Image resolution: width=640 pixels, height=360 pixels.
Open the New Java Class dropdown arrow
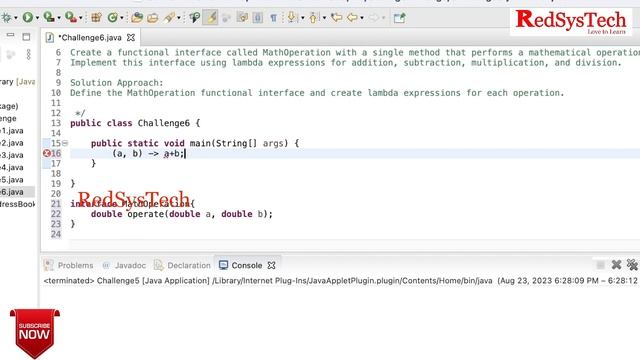(122, 18)
